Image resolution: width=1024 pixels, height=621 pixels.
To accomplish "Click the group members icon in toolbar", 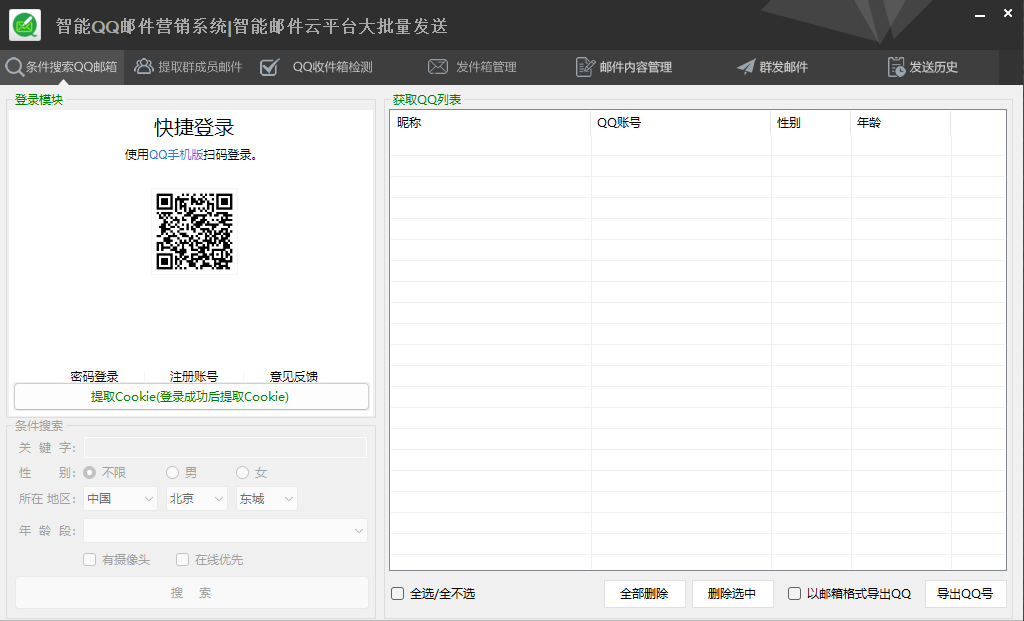I will (x=144, y=67).
